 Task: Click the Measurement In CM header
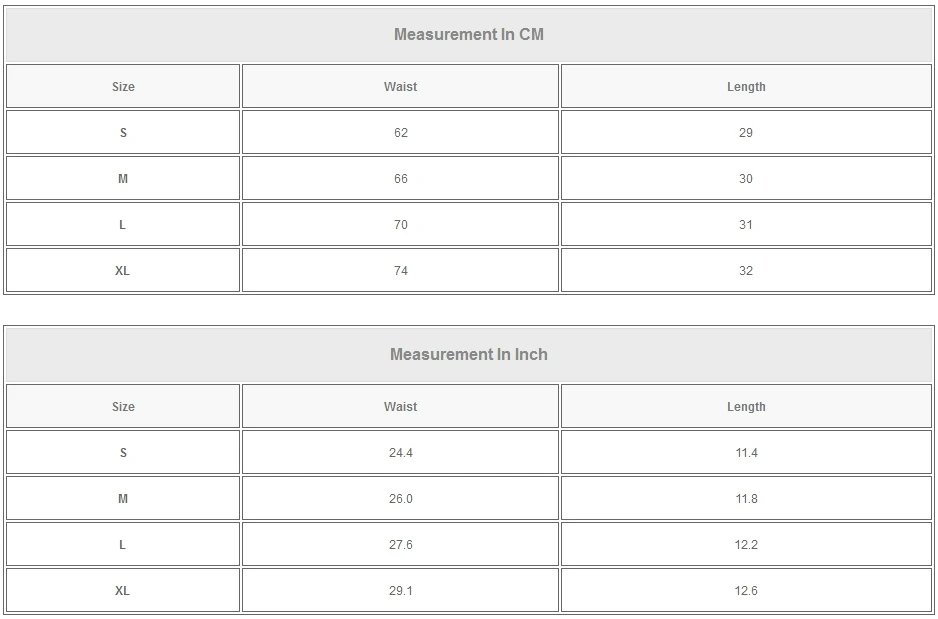pos(468,35)
